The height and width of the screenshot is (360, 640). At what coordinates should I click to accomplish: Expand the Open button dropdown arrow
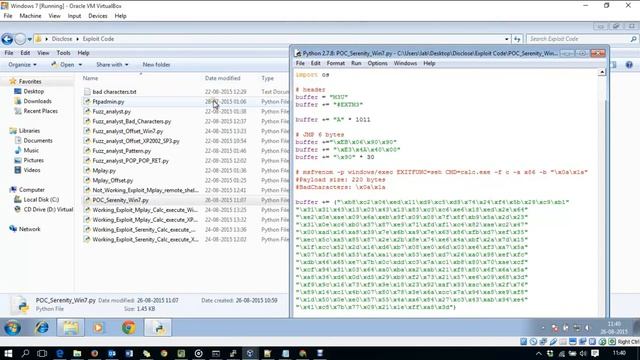[x=80, y=65]
